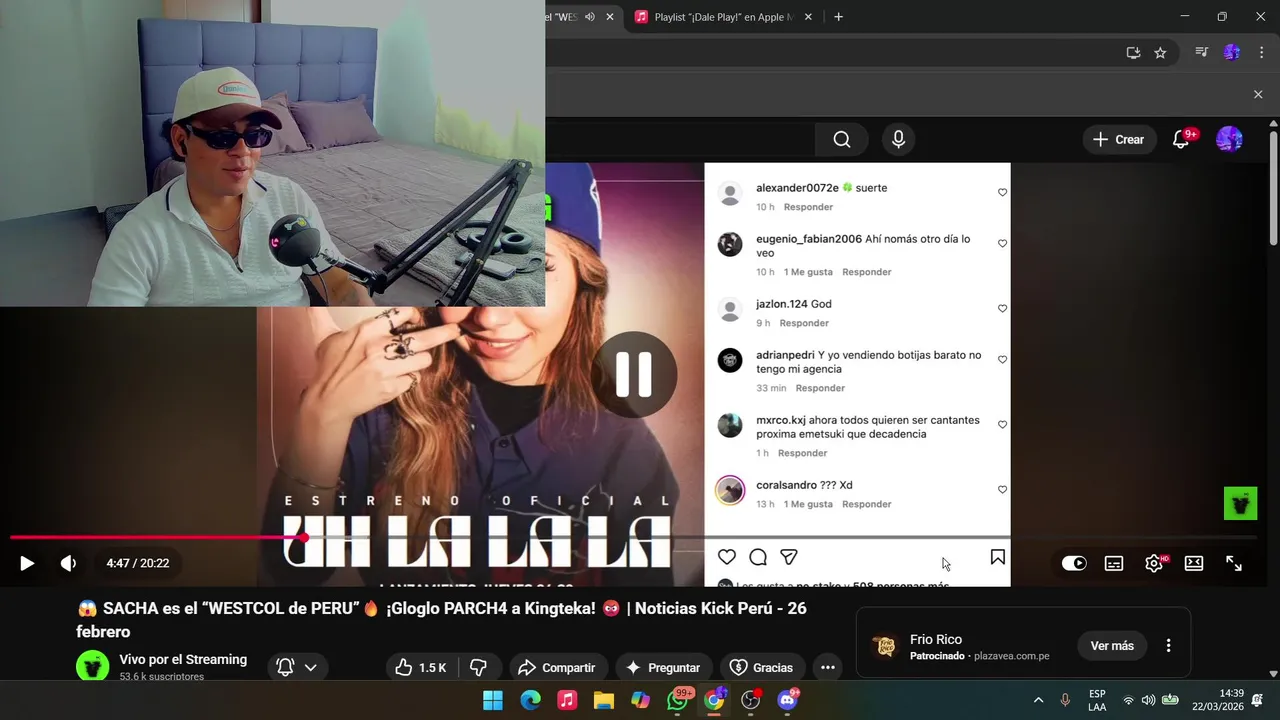
Task: Open the YouTube notifications bell
Action: click(1181, 140)
